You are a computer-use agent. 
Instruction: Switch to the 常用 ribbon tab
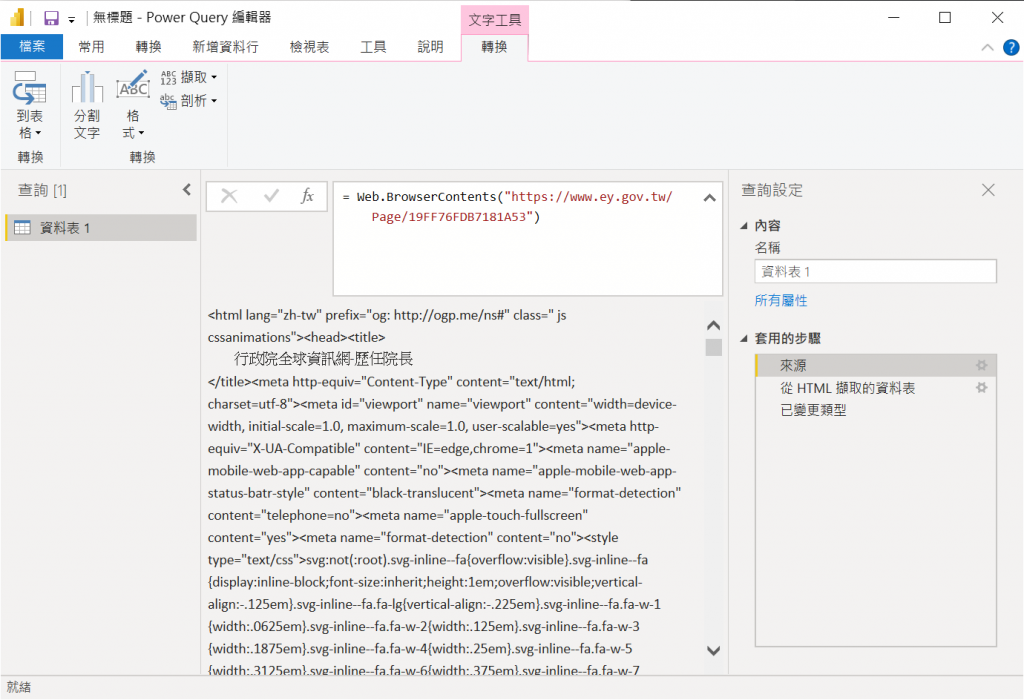91,46
